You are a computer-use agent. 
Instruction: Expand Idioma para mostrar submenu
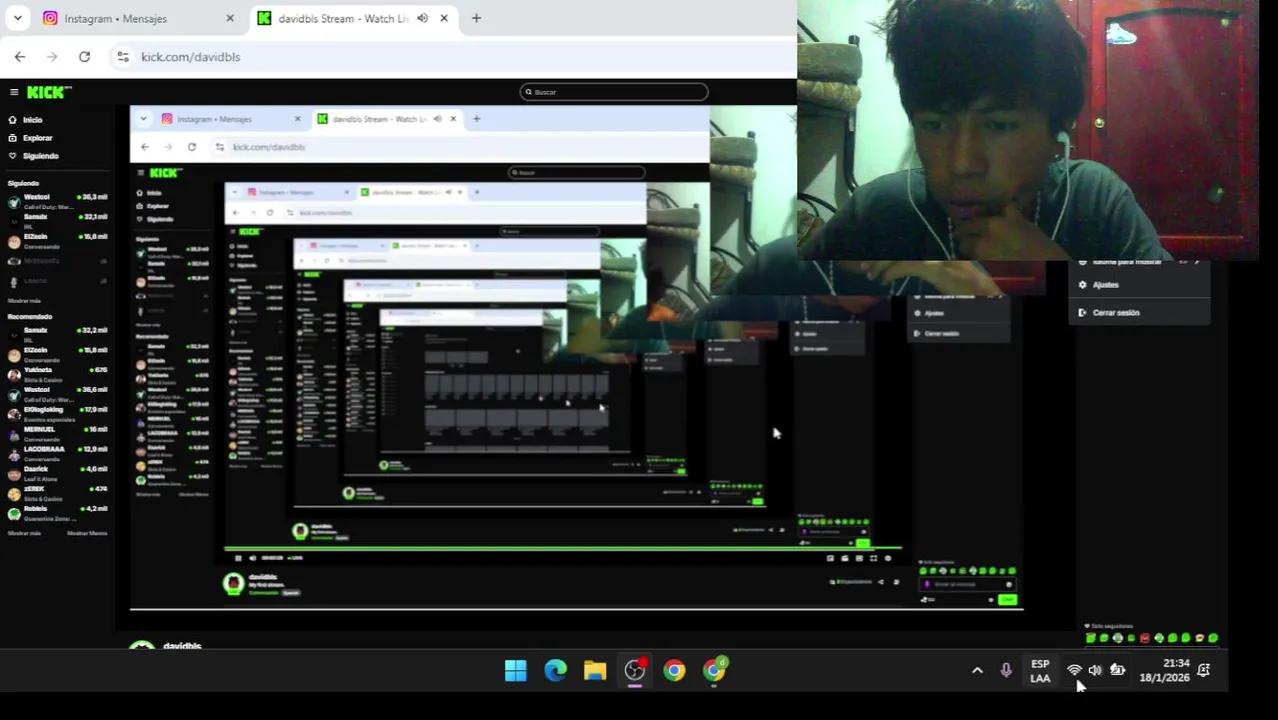pyautogui.click(x=1140, y=263)
